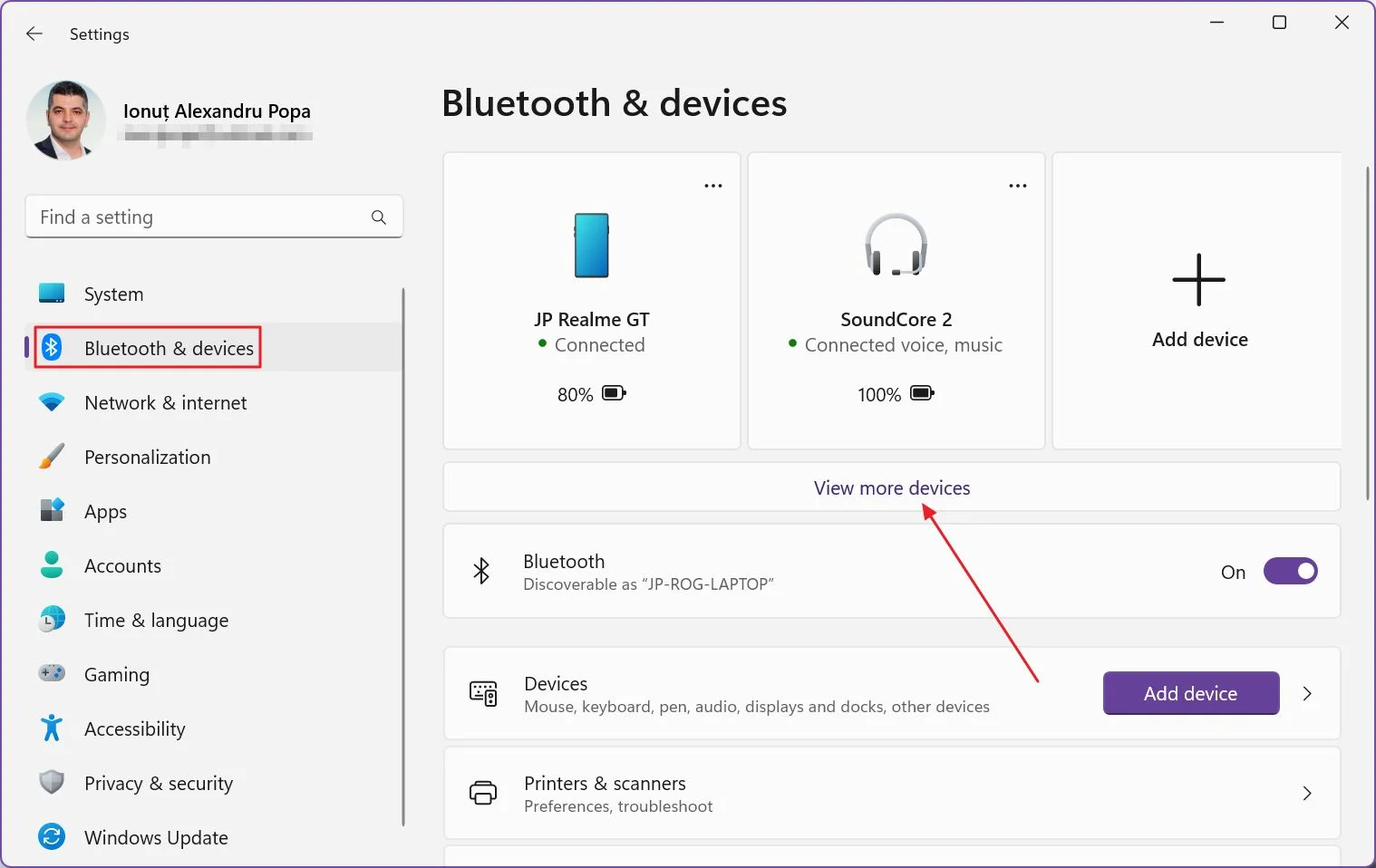Open more options for SoundCore 2
This screenshot has width=1376, height=868.
[1018, 186]
